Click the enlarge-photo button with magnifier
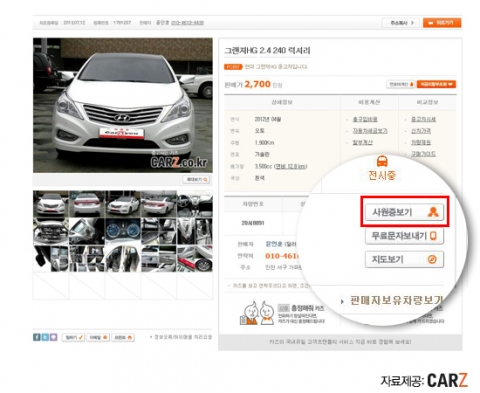This screenshot has height=393, width=480. click(x=197, y=179)
